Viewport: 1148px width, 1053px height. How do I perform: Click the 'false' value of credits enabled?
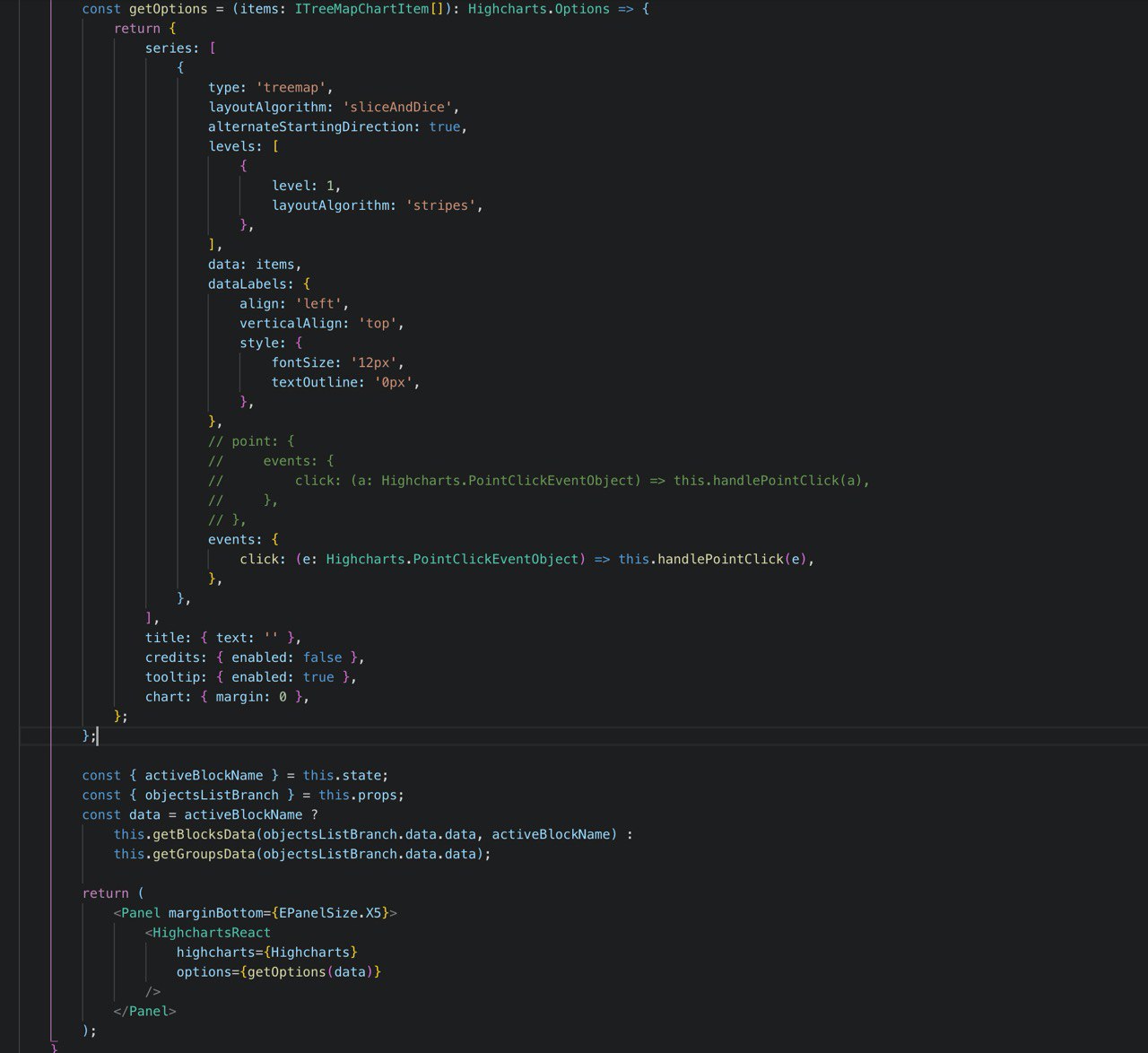(x=322, y=658)
